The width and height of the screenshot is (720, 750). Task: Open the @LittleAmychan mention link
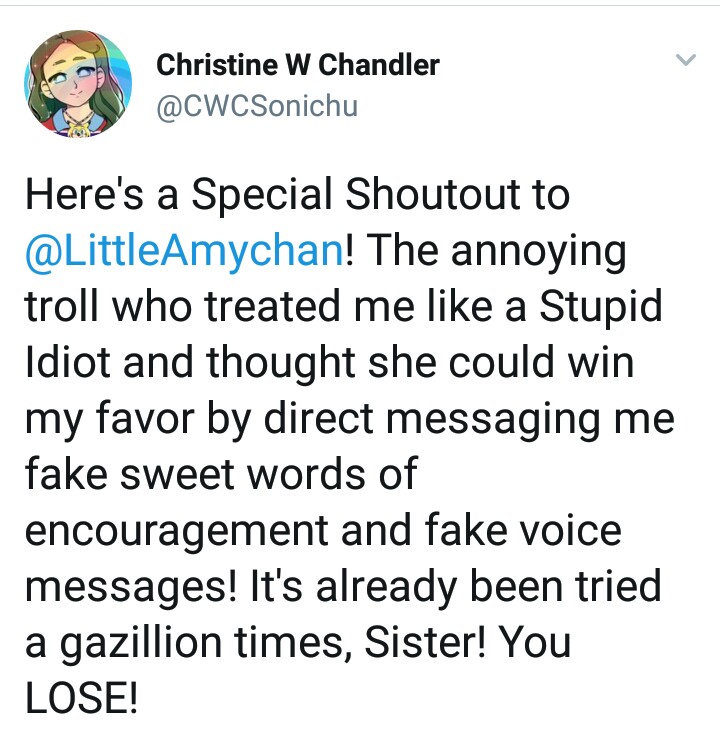[184, 251]
